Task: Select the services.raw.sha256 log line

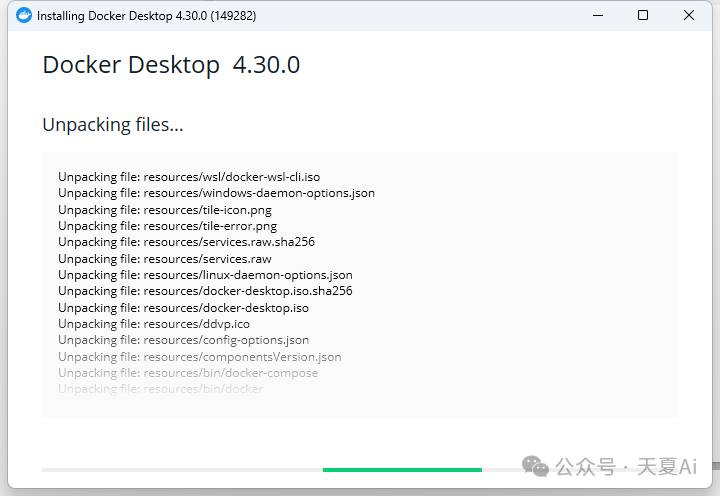Action: coord(186,242)
